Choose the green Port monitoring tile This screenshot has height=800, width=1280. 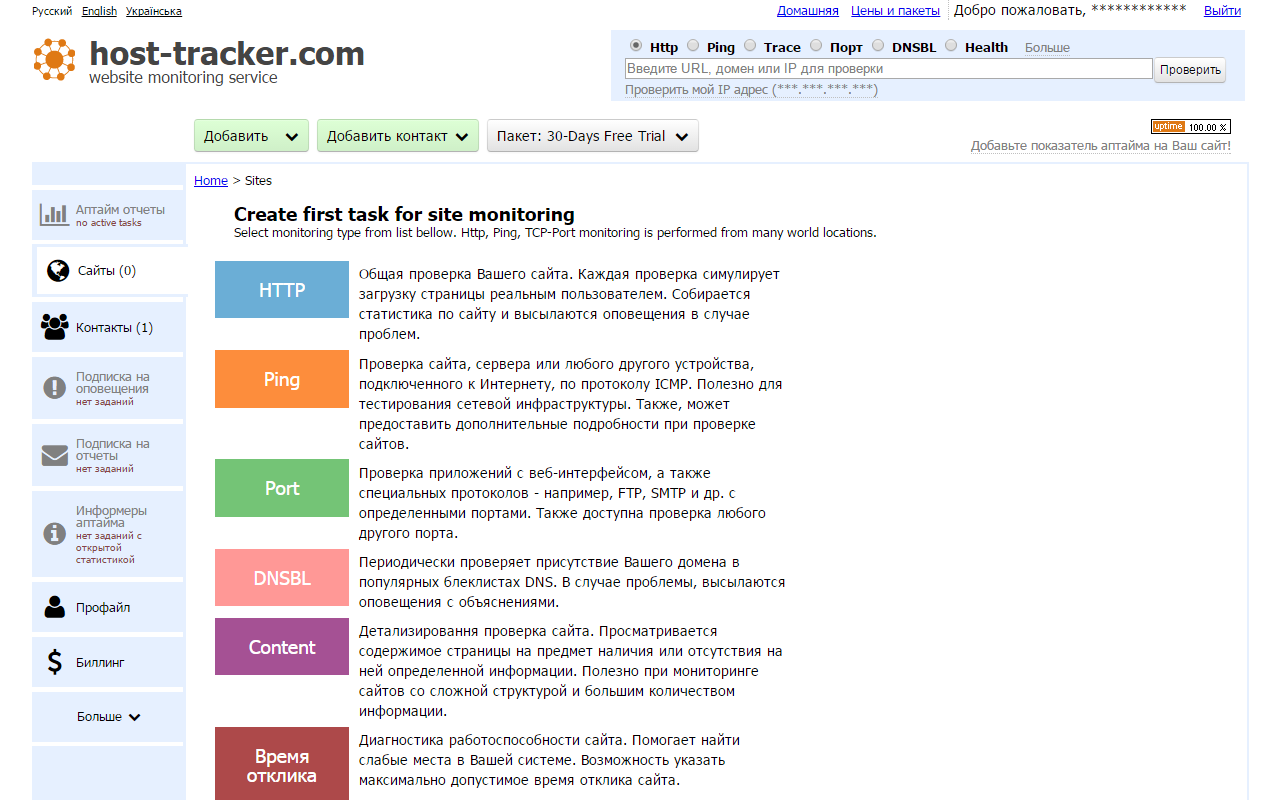pyautogui.click(x=282, y=488)
